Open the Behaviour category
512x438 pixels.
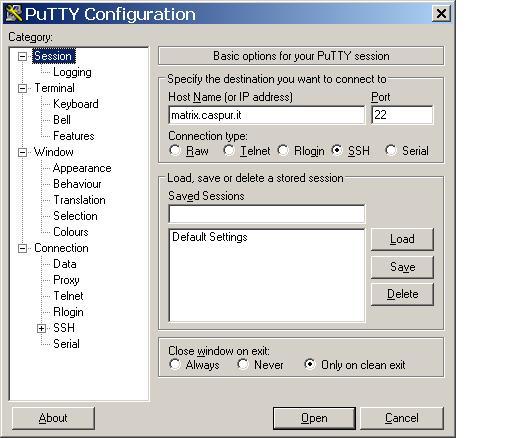point(77,184)
